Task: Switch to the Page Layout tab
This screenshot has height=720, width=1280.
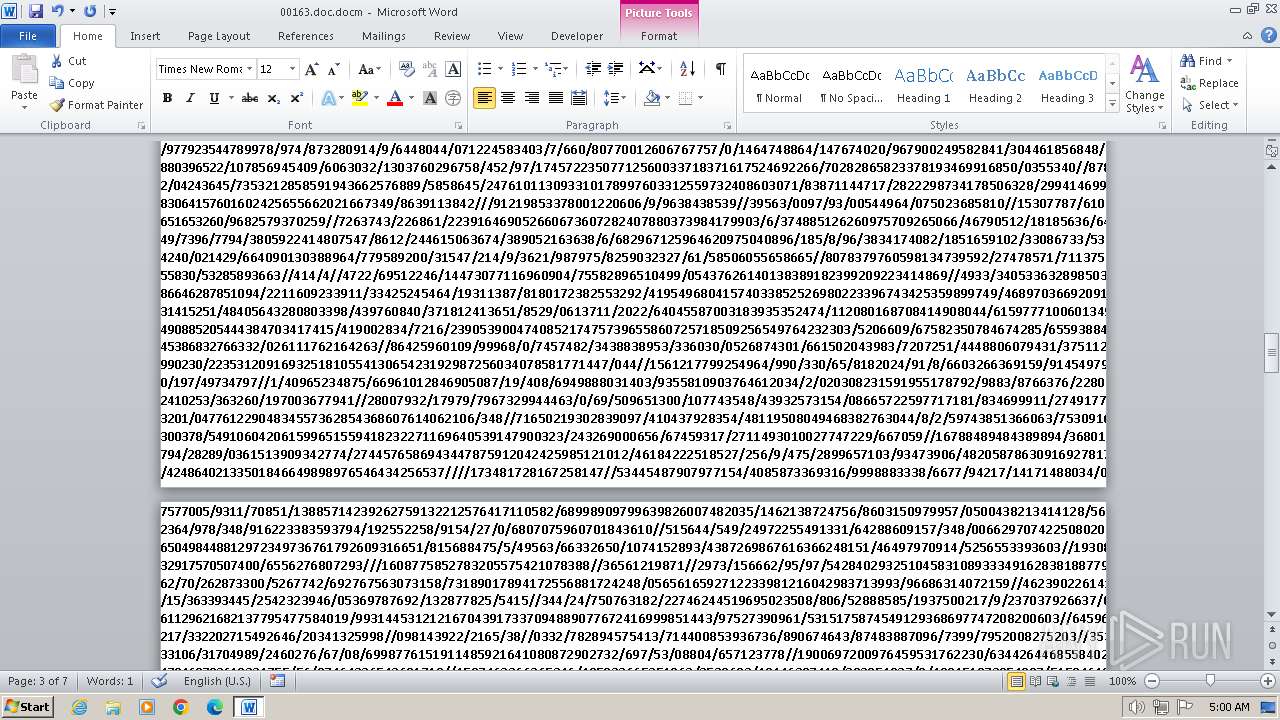Action: tap(219, 36)
